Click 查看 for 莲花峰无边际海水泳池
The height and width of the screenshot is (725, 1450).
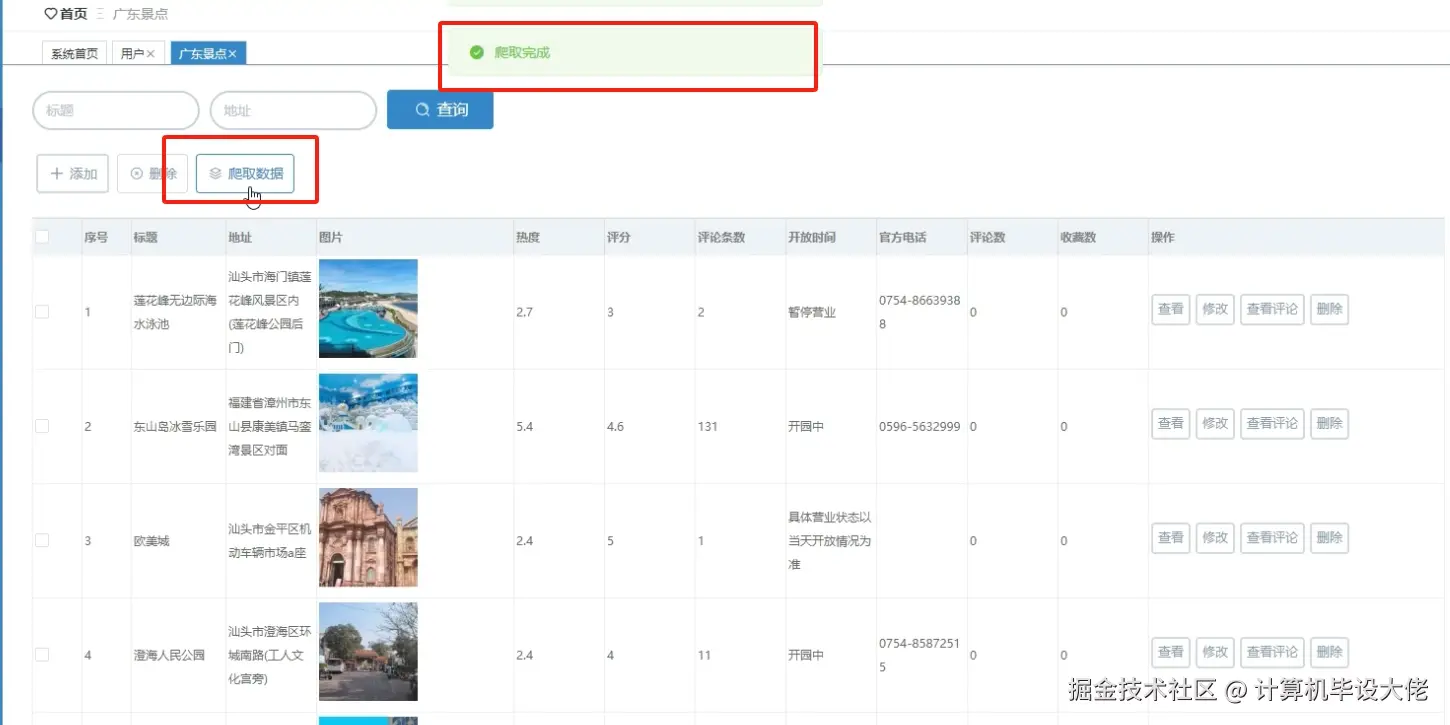[1171, 309]
